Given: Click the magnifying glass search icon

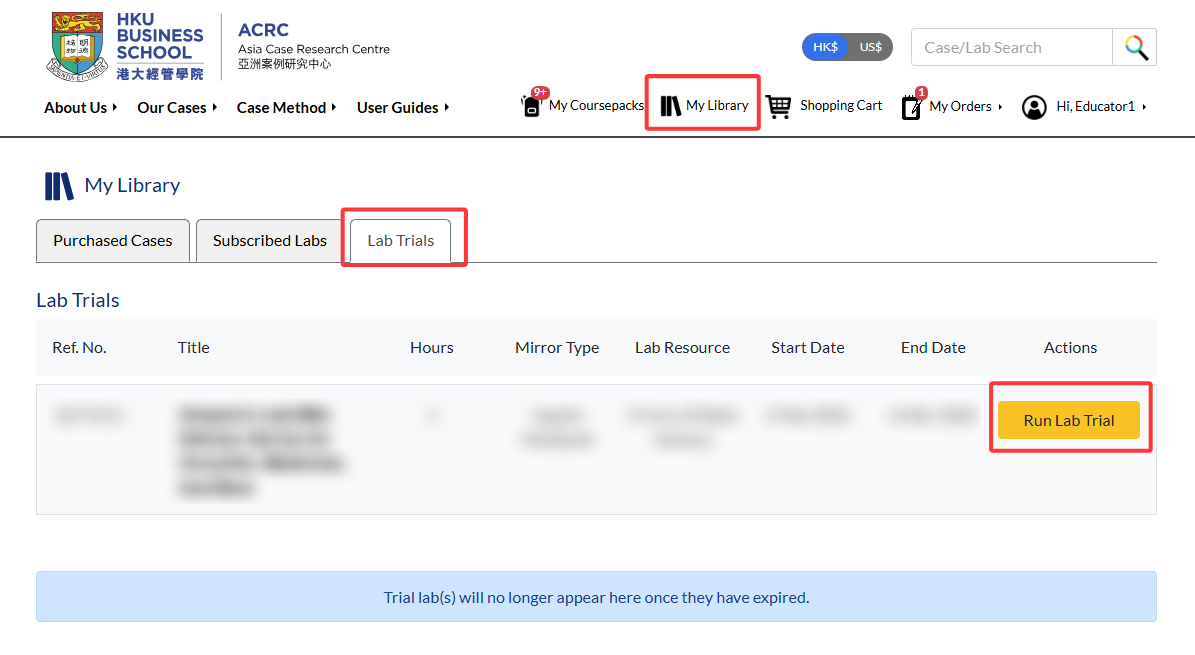Looking at the screenshot, I should (1136, 47).
